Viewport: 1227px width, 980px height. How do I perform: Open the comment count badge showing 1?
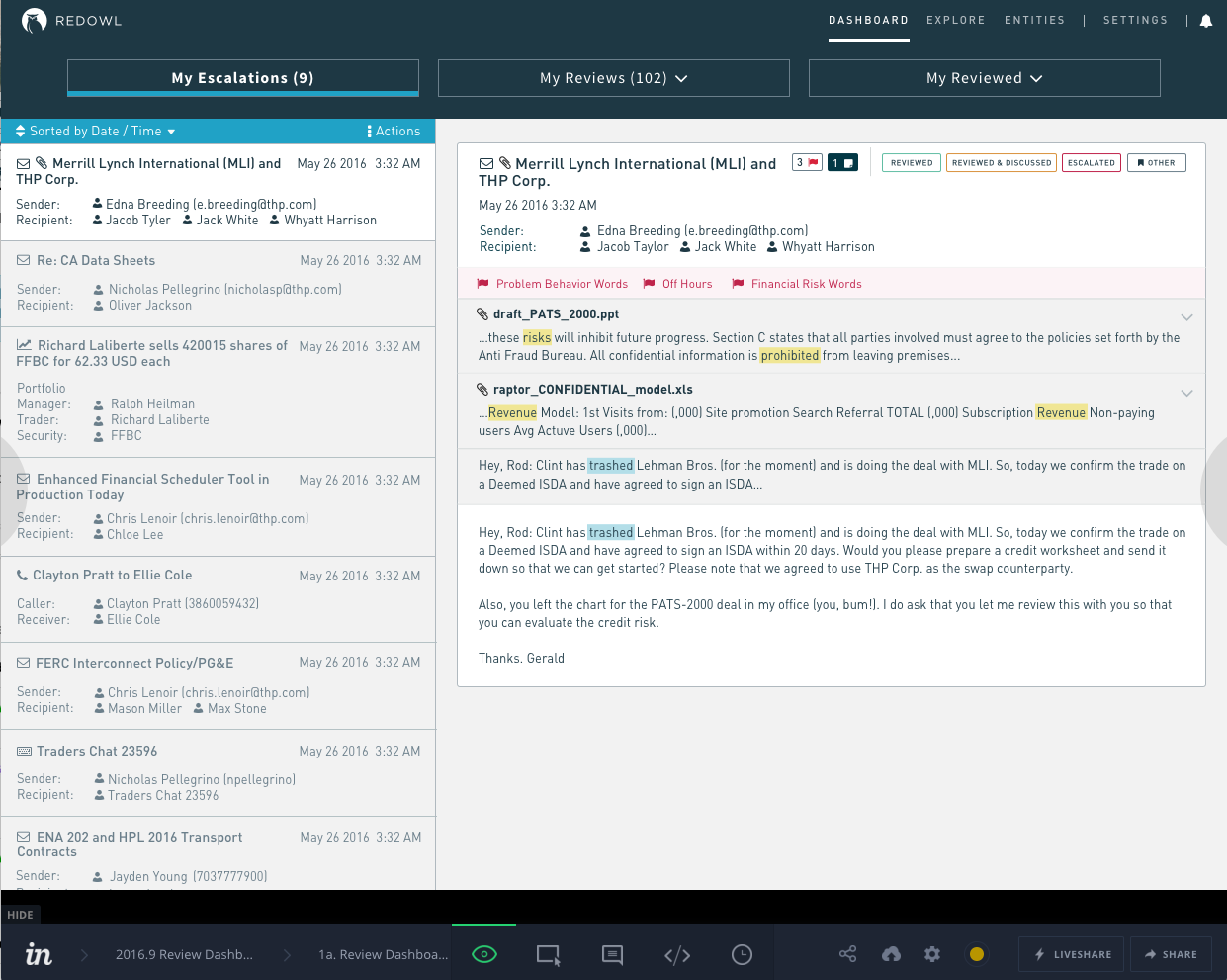(842, 162)
